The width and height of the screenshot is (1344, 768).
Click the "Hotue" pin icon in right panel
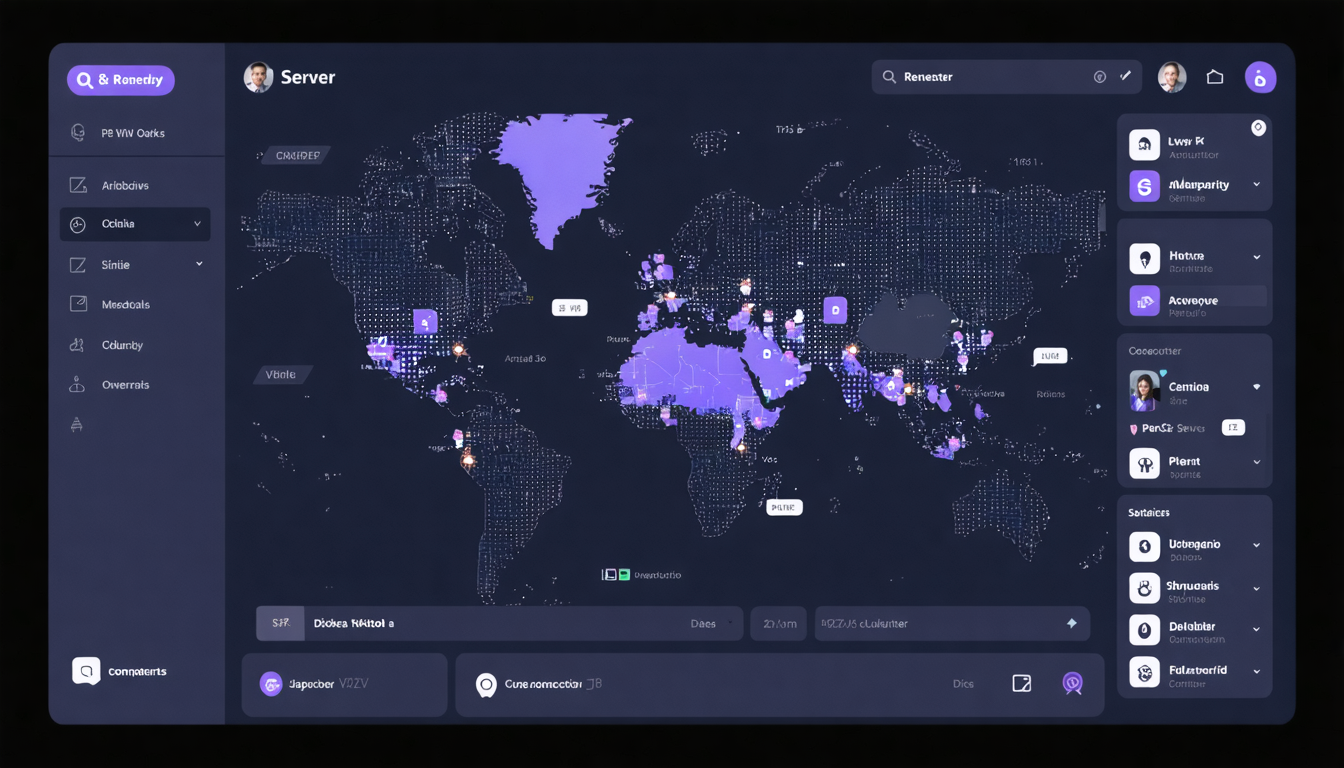point(1144,257)
